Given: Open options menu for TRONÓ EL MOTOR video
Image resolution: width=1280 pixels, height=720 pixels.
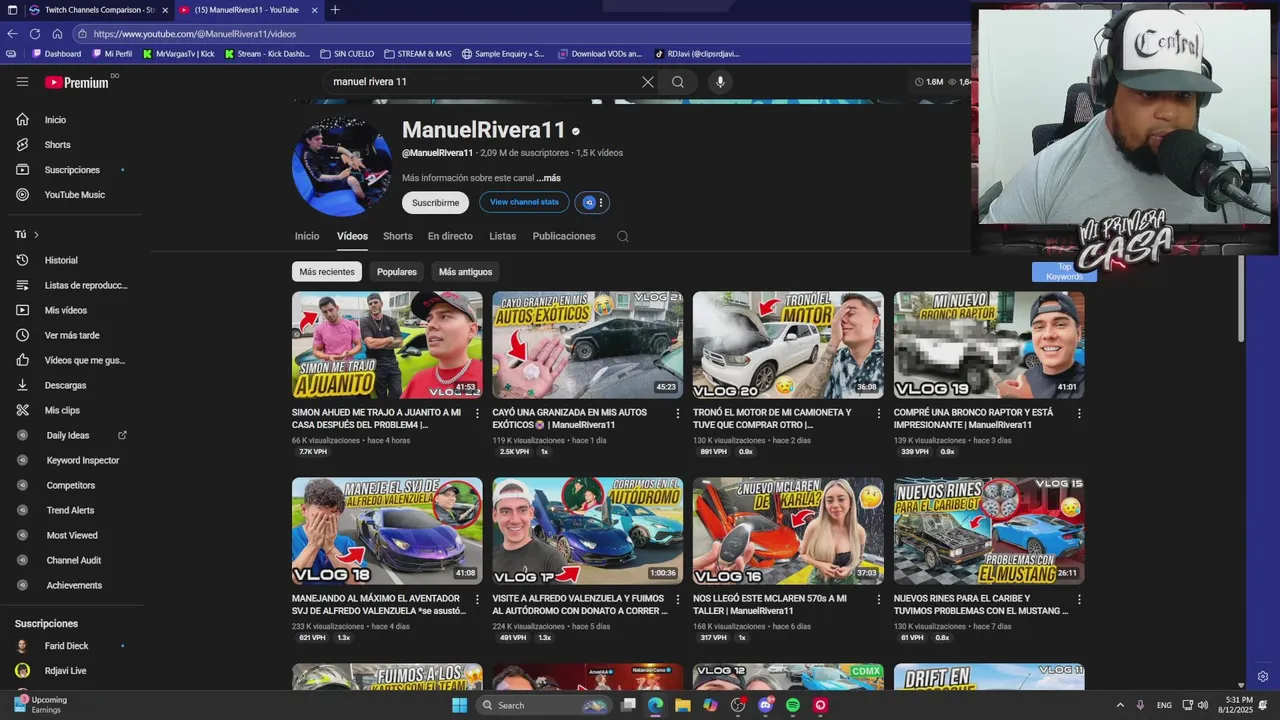Looking at the screenshot, I should tap(879, 413).
